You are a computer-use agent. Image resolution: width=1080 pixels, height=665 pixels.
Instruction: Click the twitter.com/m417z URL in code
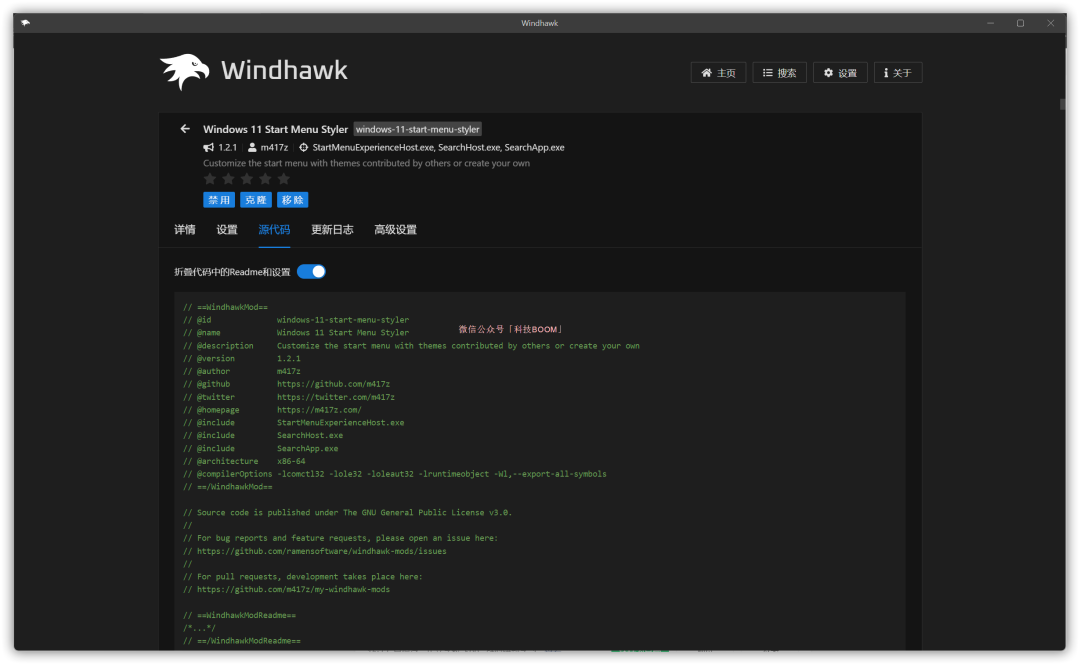[x=336, y=397]
